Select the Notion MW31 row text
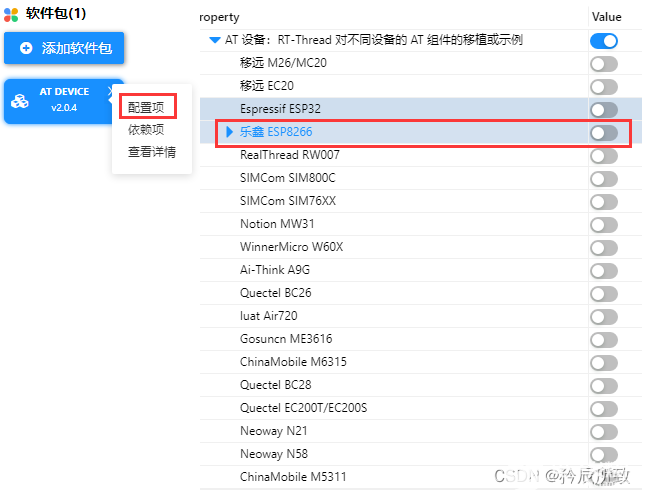 (x=277, y=224)
